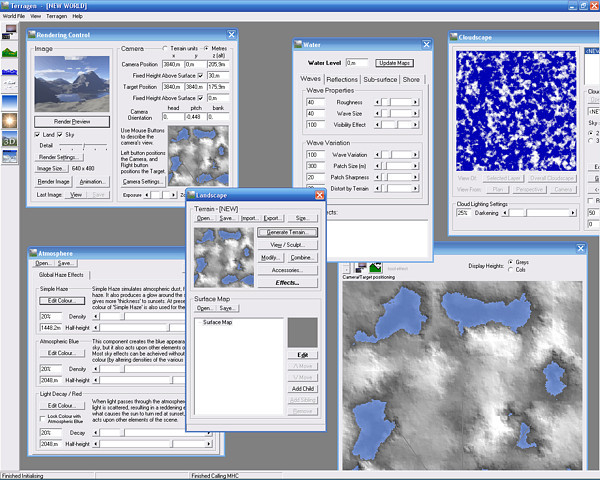The width and height of the screenshot is (600, 480).
Task: Click the Effects button in Landscape
Action: point(287,282)
